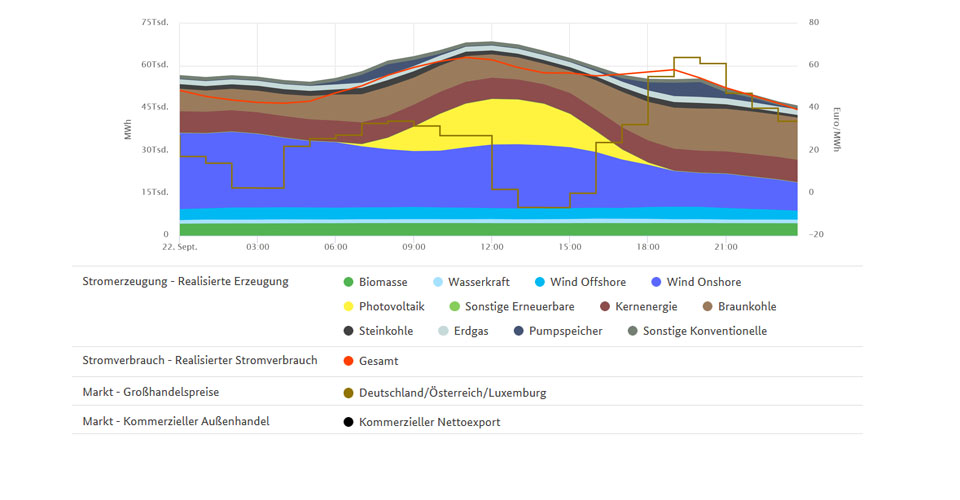960x500 pixels.
Task: Click the '30Tsd.' y-axis label
Action: (x=155, y=149)
